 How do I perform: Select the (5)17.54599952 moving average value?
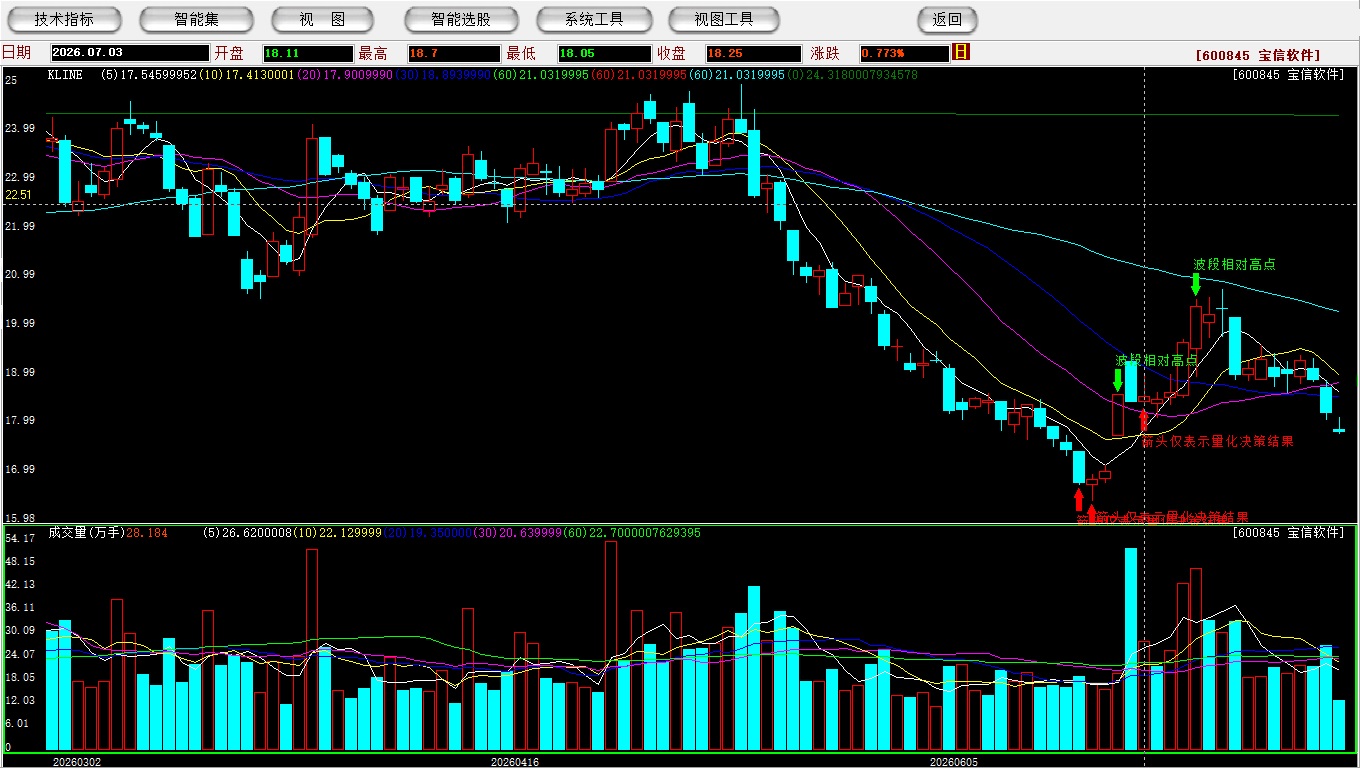tap(149, 75)
